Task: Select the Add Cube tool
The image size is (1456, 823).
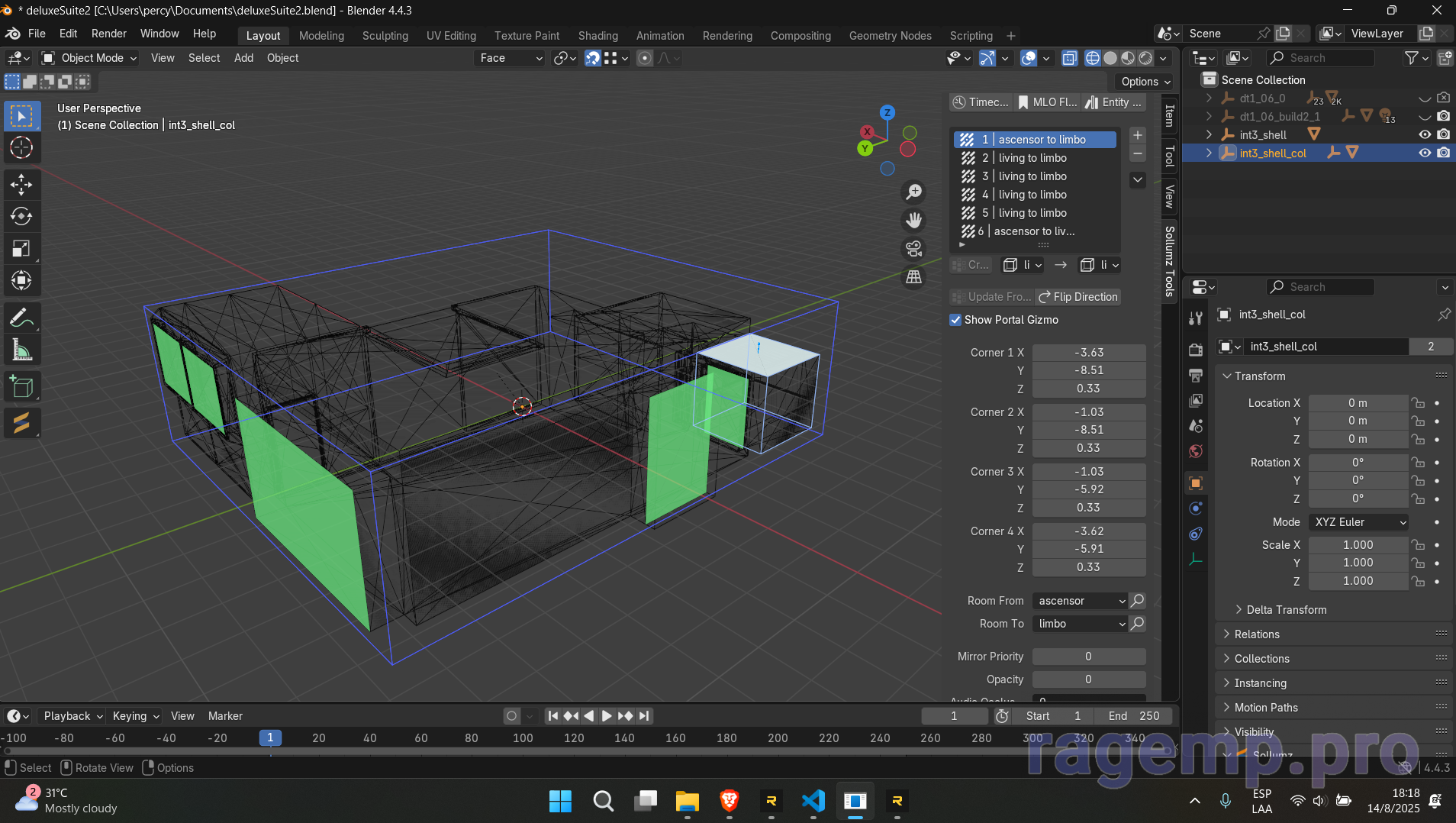Action: 21,386
